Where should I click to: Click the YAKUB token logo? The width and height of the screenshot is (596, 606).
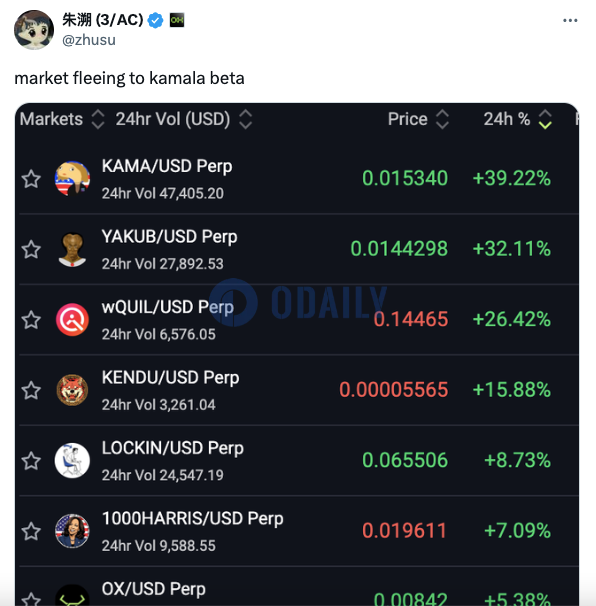(72, 249)
